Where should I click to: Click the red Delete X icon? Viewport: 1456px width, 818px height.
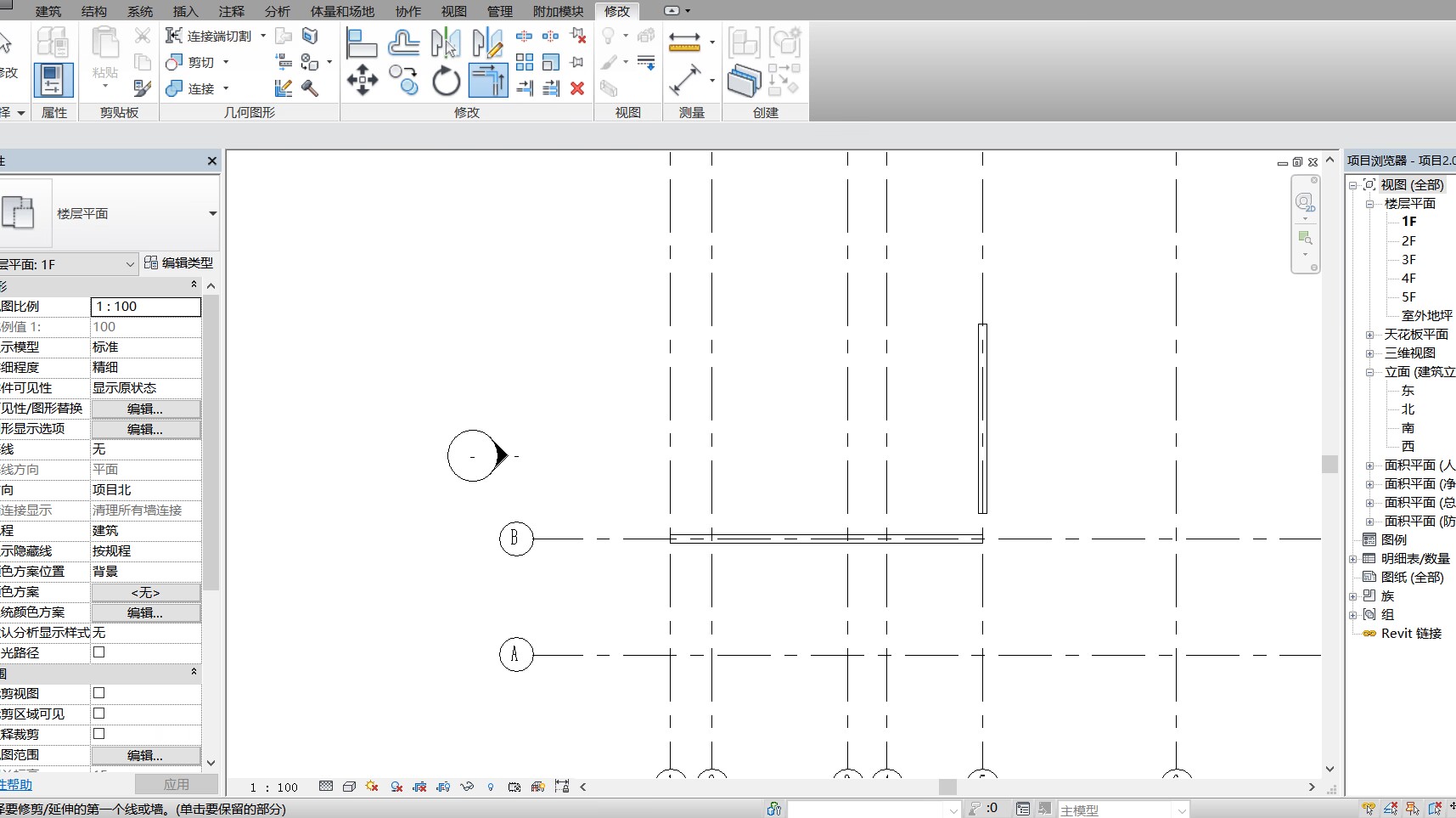(577, 88)
